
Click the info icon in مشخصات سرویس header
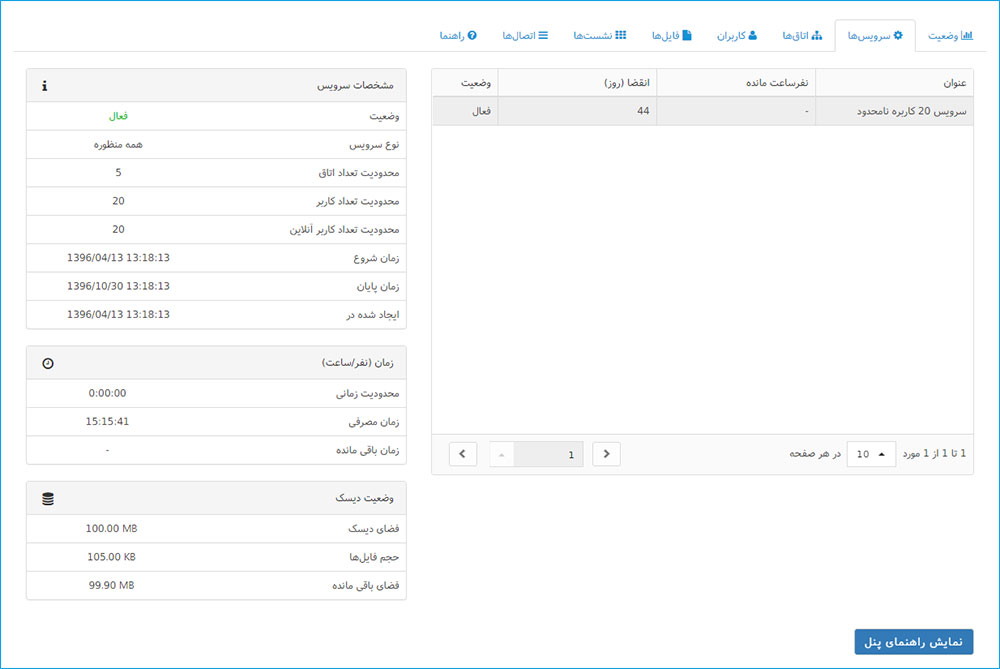click(45, 85)
